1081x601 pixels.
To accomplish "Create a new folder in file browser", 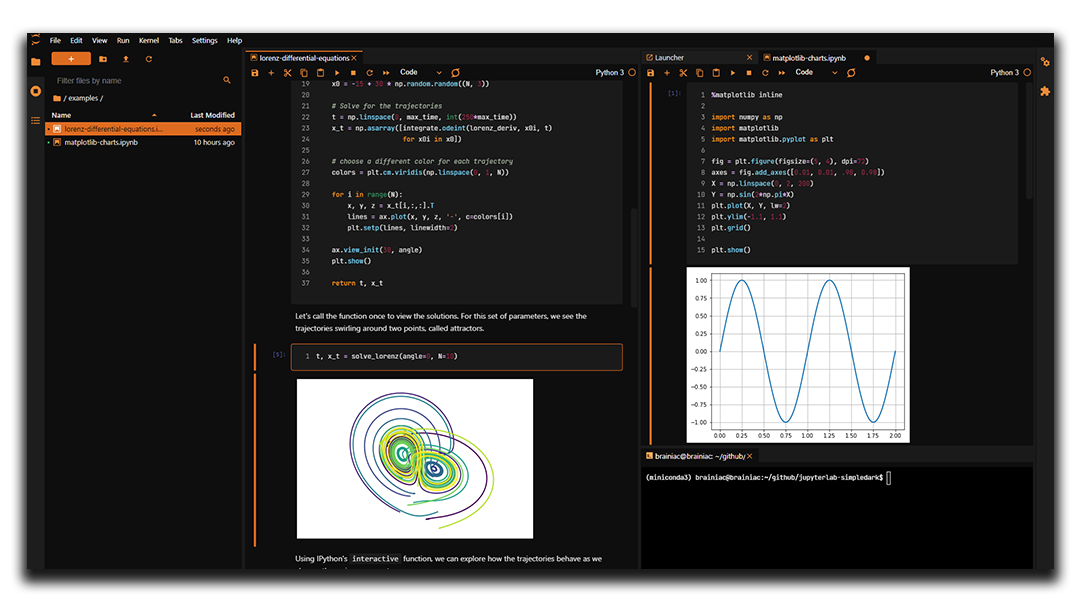I will (103, 59).
